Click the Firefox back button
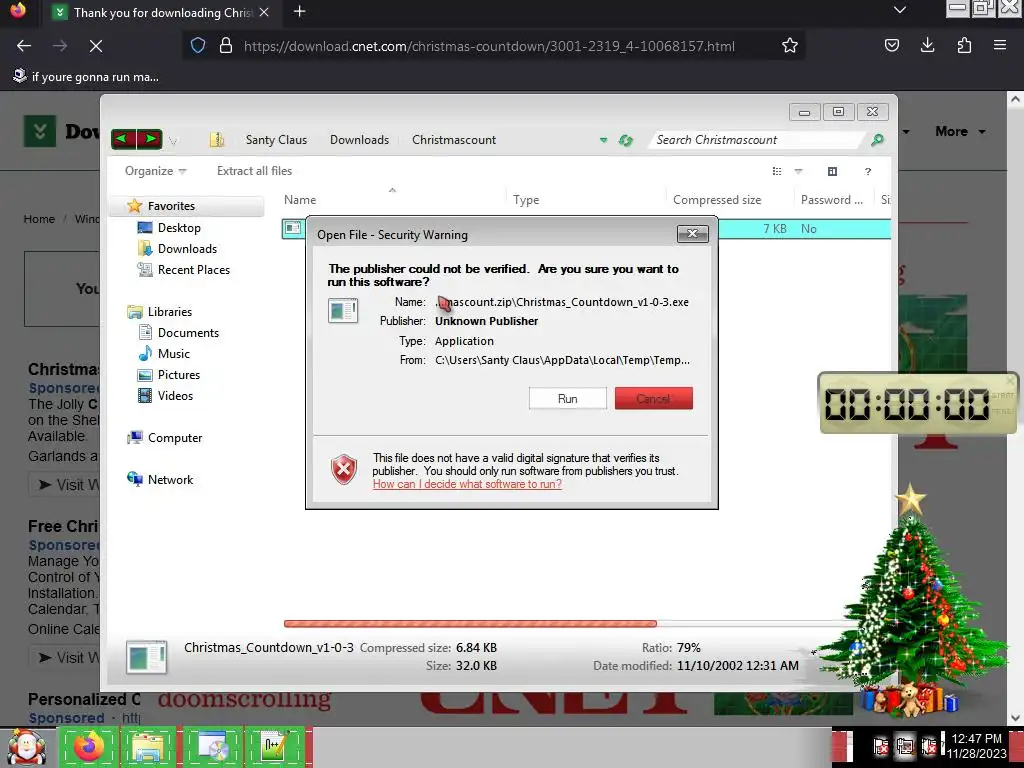 (24, 46)
